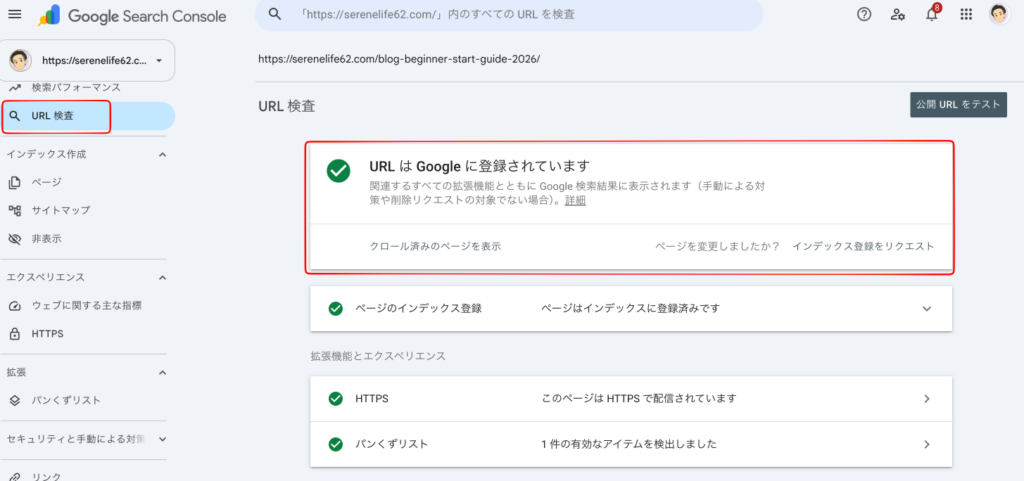Click the padlock HTTPS icon in sidebar
This screenshot has height=481, width=1024.
[14, 334]
